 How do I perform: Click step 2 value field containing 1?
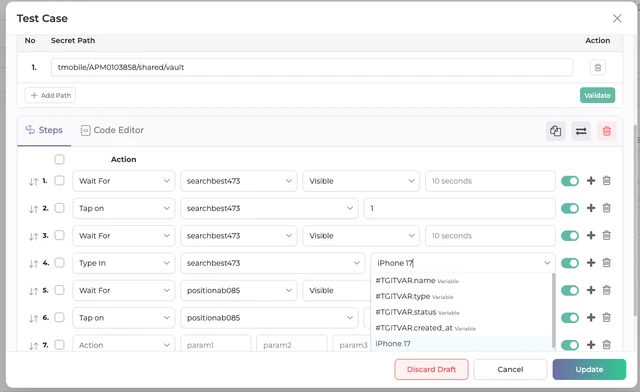(459, 208)
